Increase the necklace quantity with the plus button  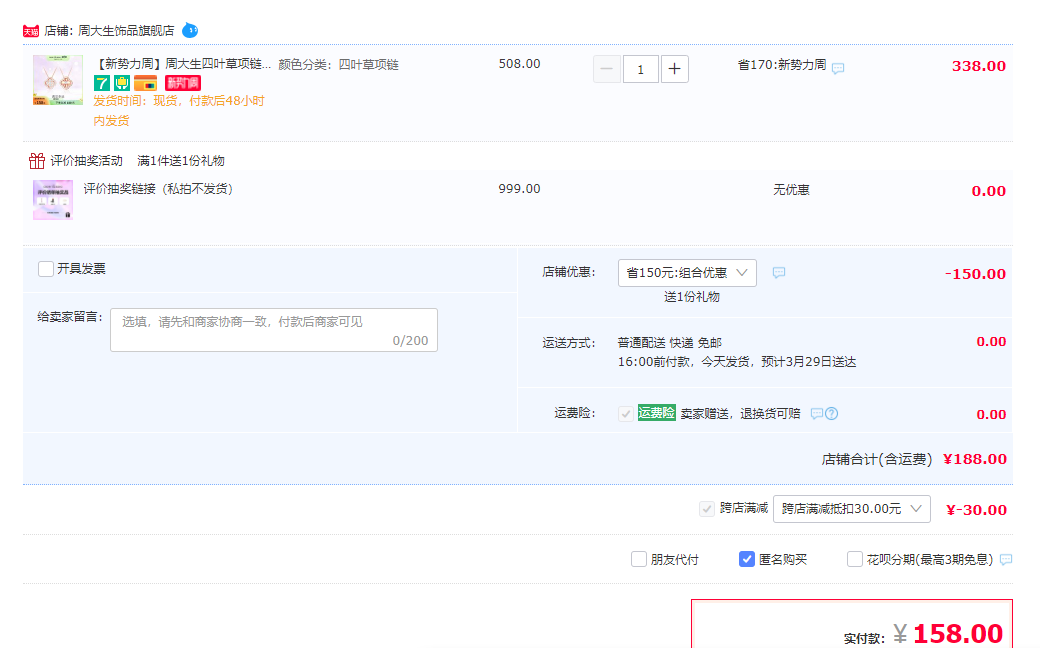pyautogui.click(x=675, y=69)
